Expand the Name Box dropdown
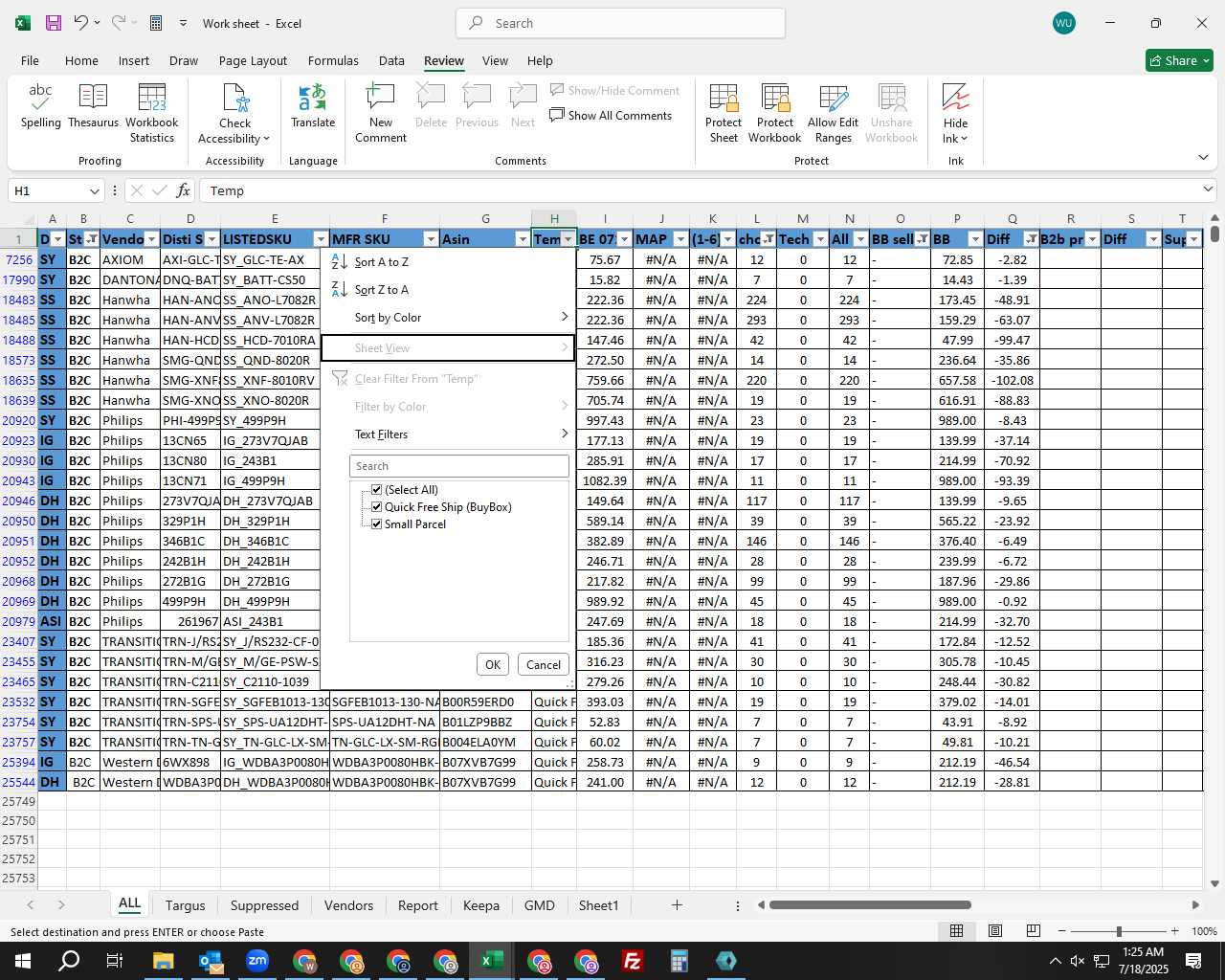The image size is (1225, 980). point(94,190)
